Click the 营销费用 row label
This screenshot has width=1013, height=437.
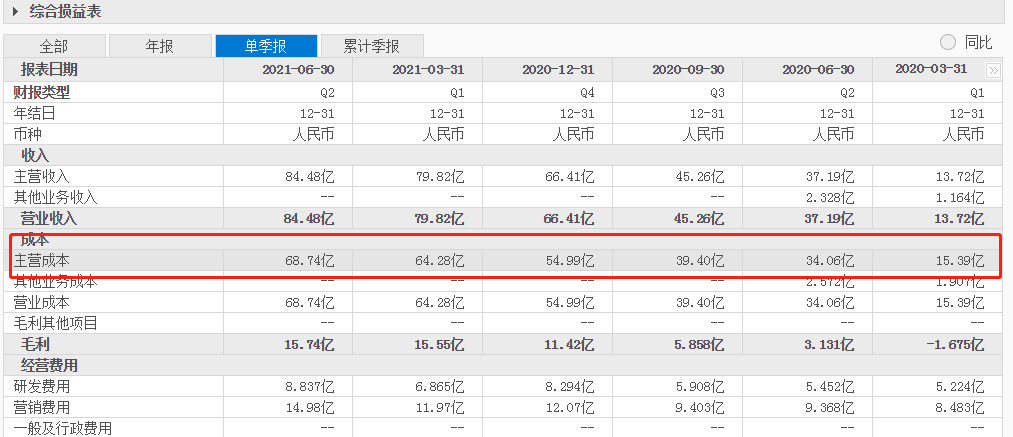click(x=41, y=407)
